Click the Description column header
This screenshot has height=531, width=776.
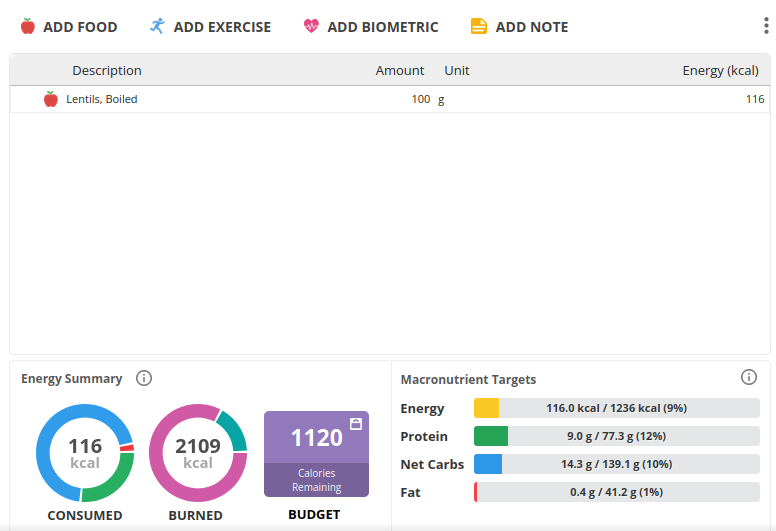pyautogui.click(x=107, y=70)
